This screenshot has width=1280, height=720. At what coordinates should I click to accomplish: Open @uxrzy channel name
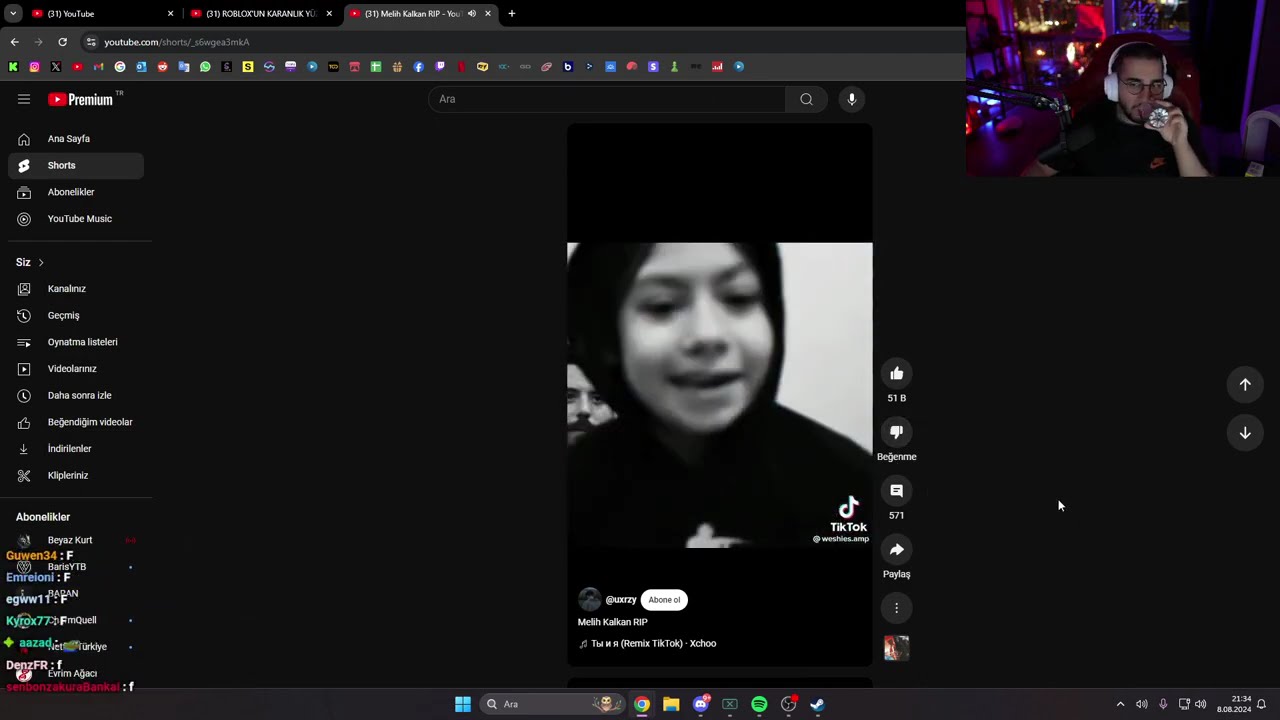[621, 600]
